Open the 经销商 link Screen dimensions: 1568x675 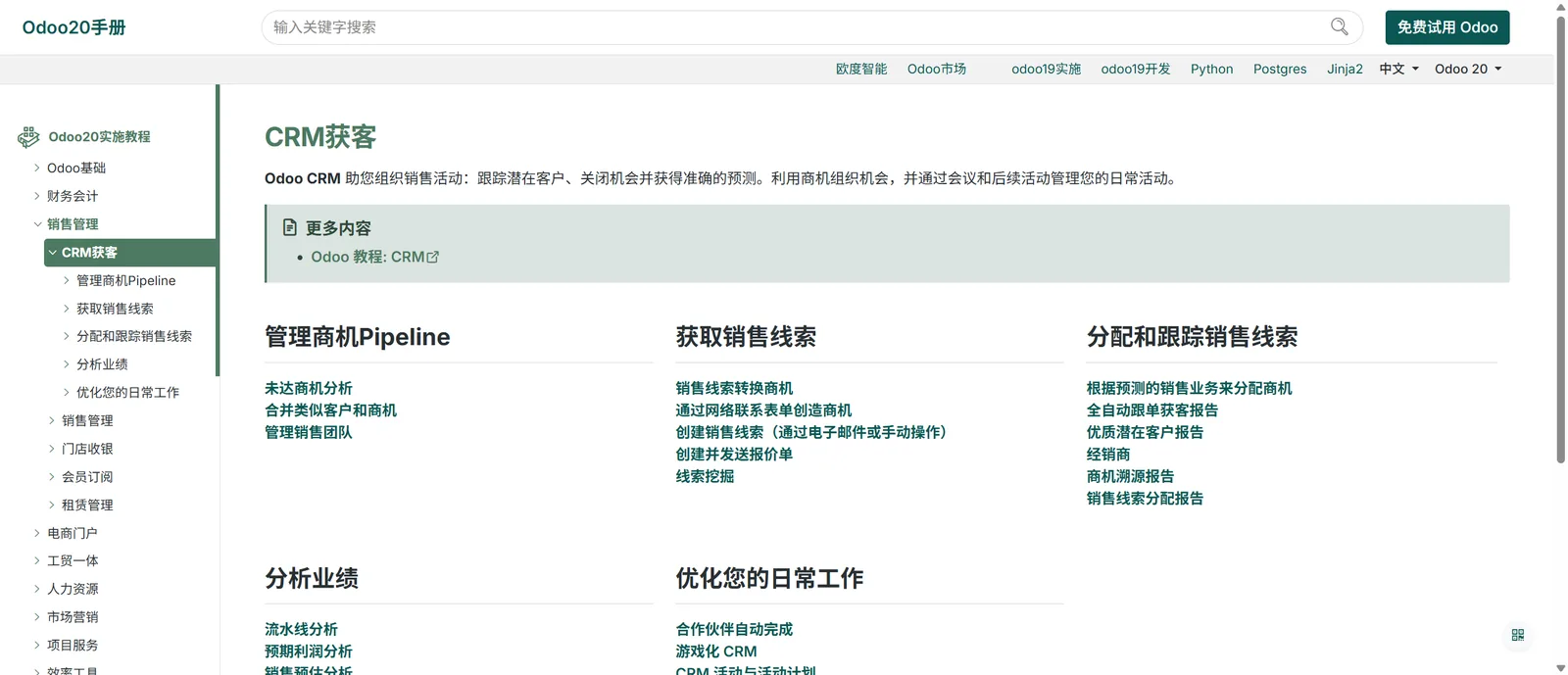point(1108,455)
